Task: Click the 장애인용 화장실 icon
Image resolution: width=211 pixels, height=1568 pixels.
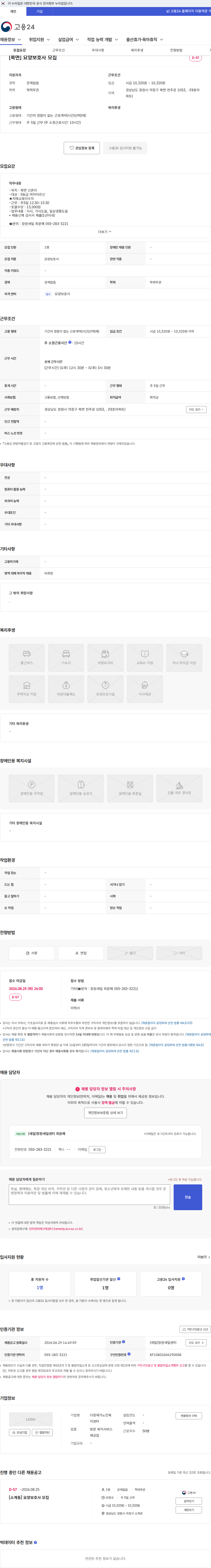Action: click(130, 788)
